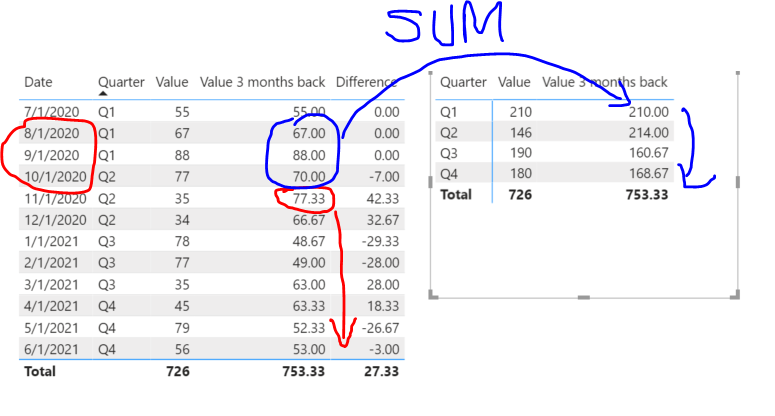Select the Q4 row in right table
The height and width of the screenshot is (416, 775).
coord(554,173)
